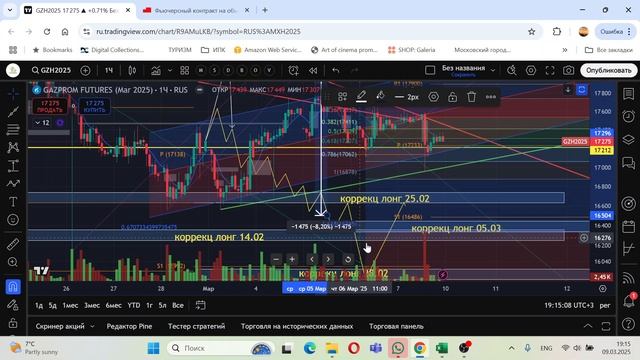640x360 pixels.
Task: Lock all drawing tools
Action: tap(13, 323)
